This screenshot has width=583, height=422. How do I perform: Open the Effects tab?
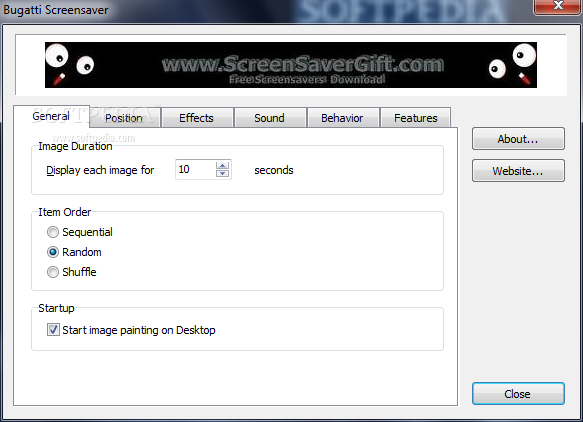click(197, 118)
